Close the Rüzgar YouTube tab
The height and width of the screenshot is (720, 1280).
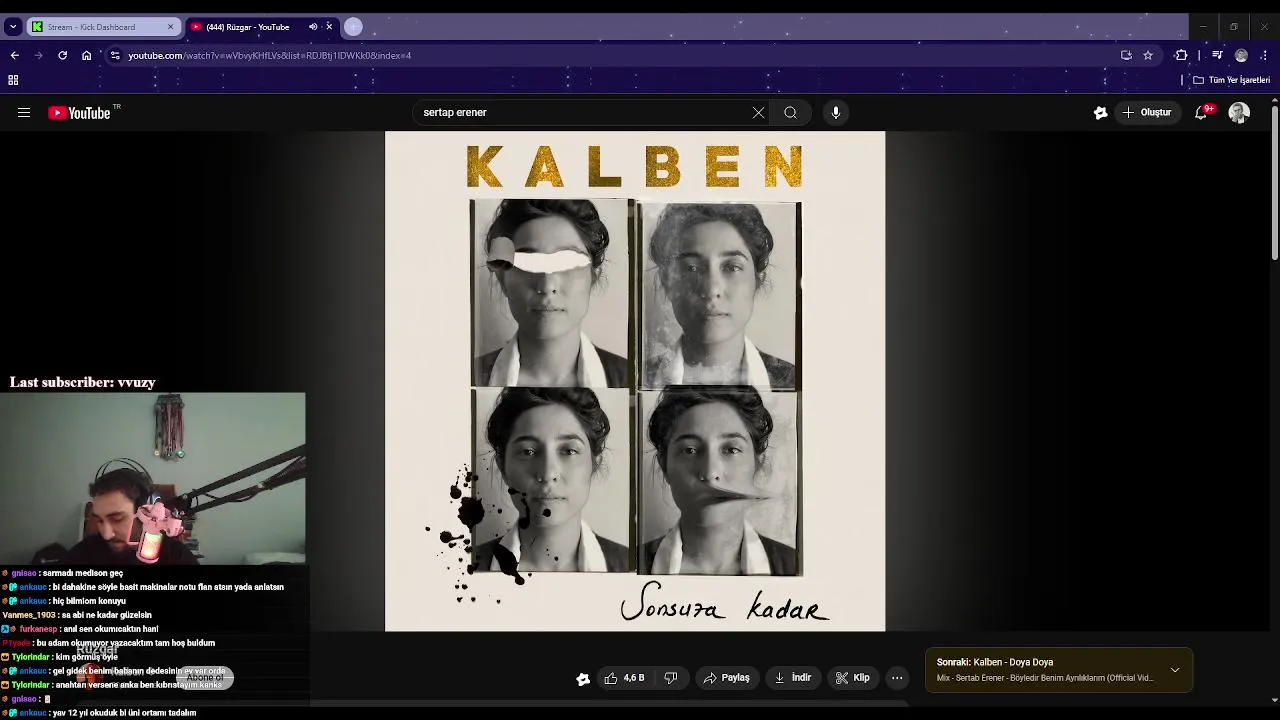coord(329,27)
